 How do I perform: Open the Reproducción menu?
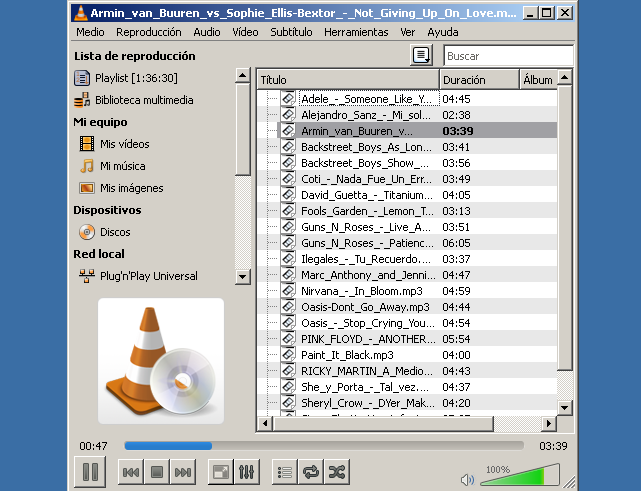148,32
